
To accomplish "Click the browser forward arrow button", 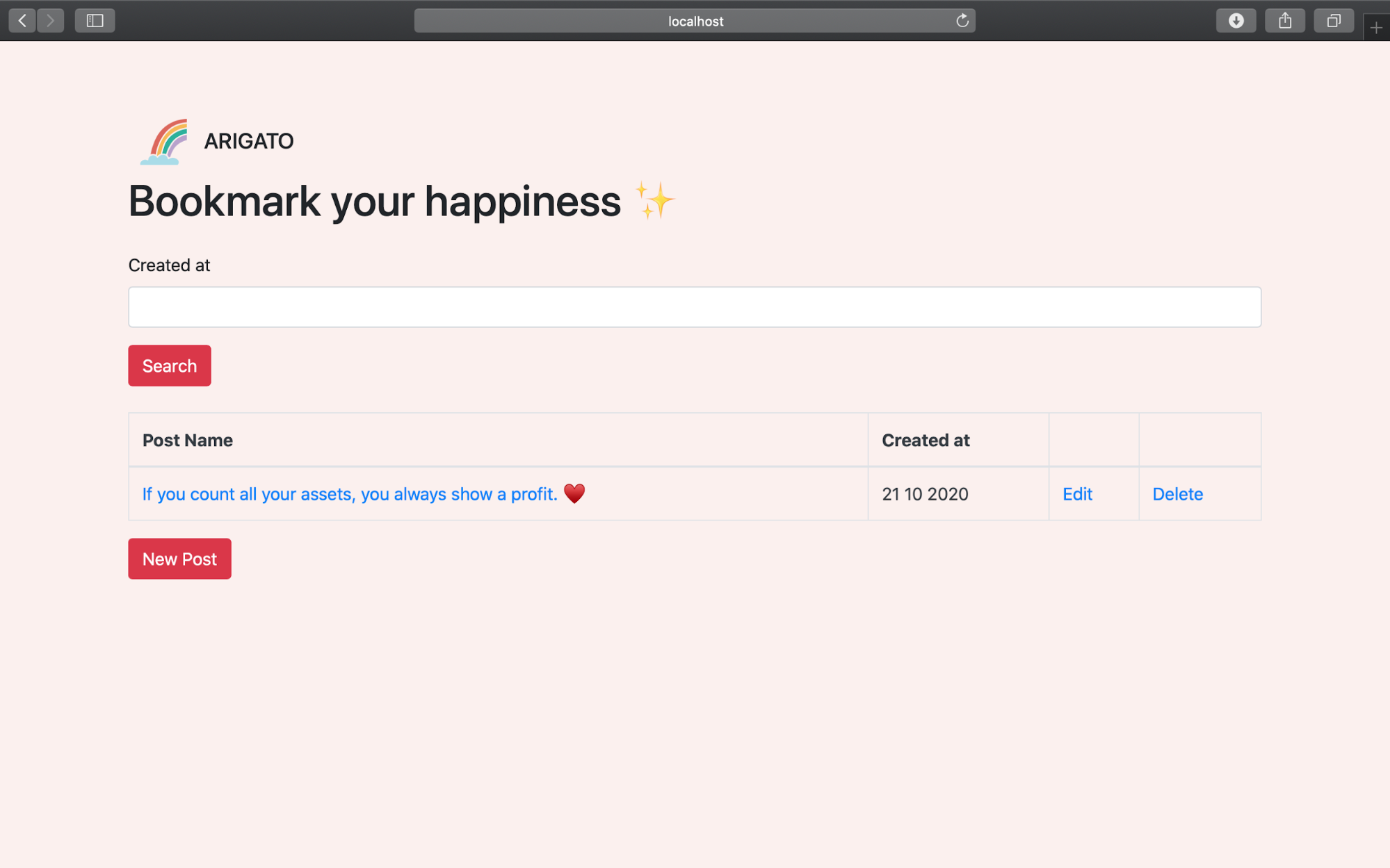I will click(x=50, y=21).
